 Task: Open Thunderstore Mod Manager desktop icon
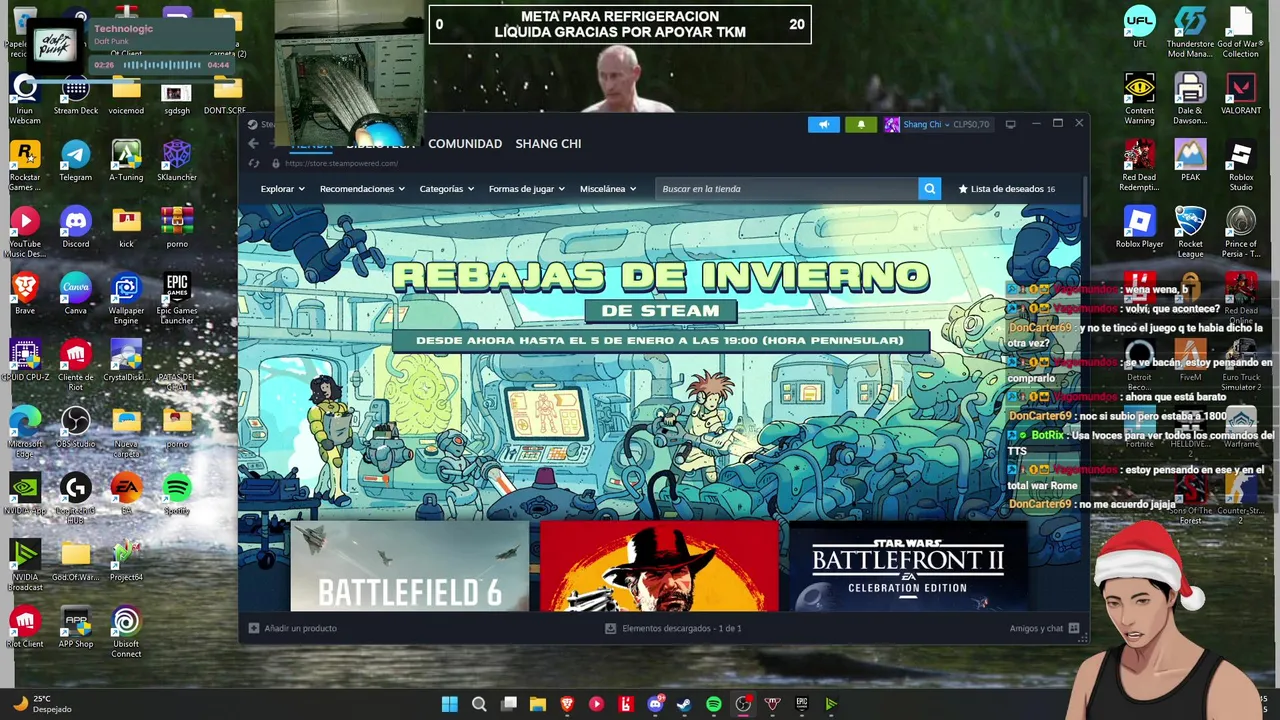(x=1190, y=31)
